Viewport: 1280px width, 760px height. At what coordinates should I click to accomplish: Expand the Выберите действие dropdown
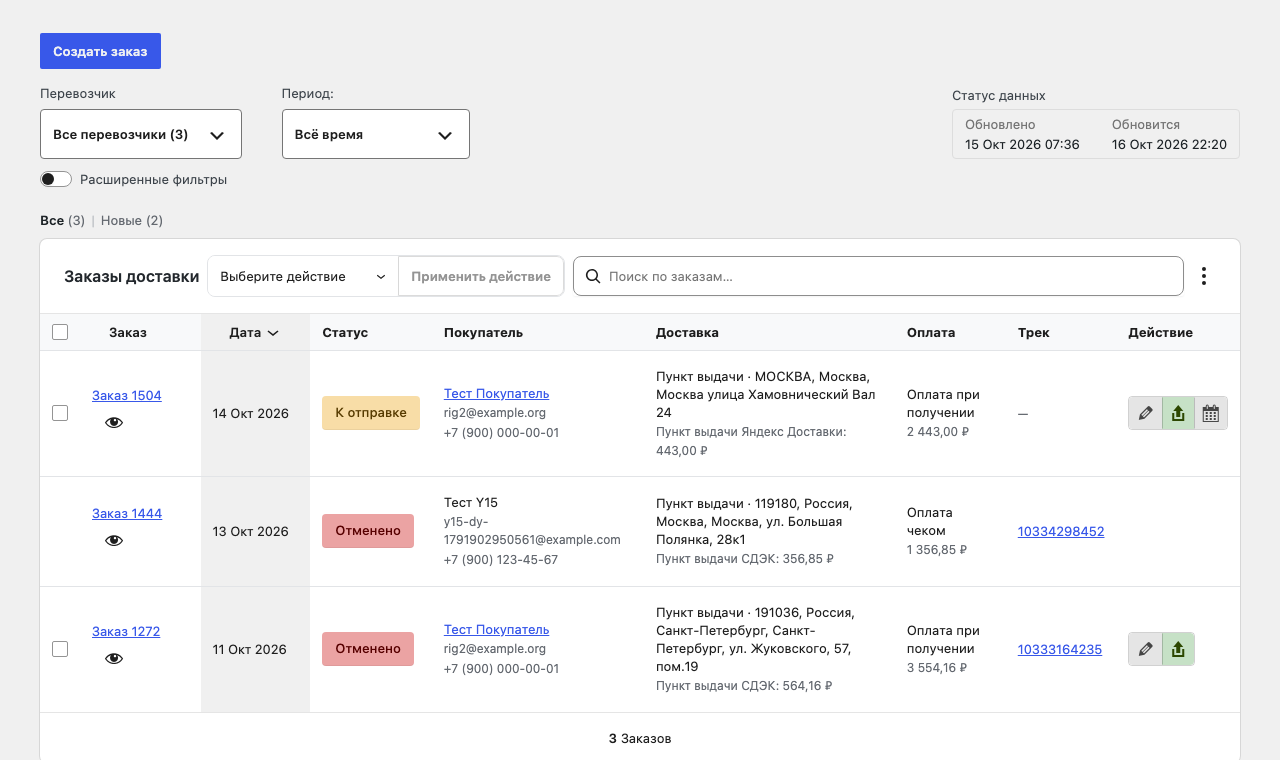[x=303, y=276]
